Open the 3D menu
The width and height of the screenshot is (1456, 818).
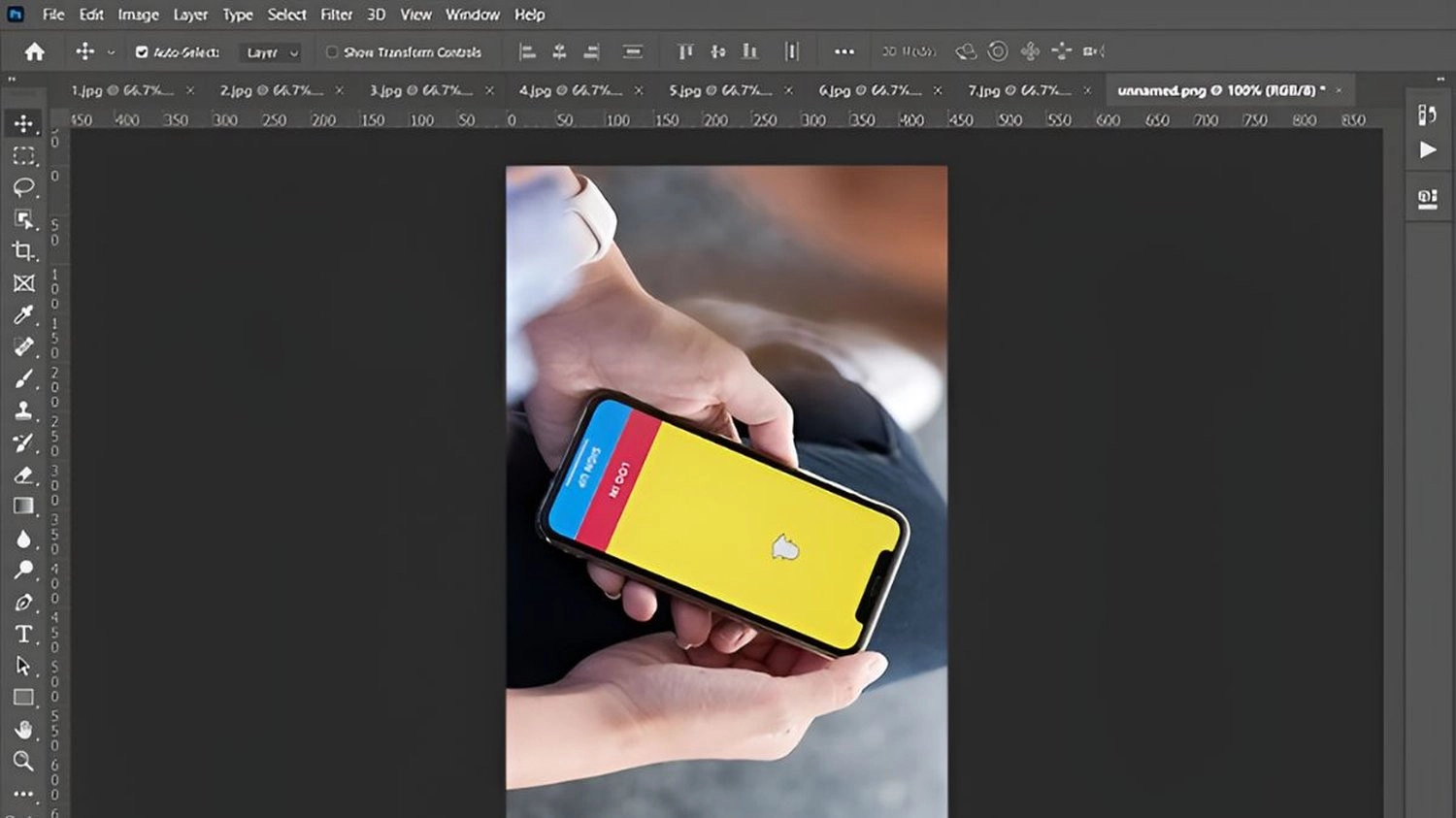coord(377,15)
